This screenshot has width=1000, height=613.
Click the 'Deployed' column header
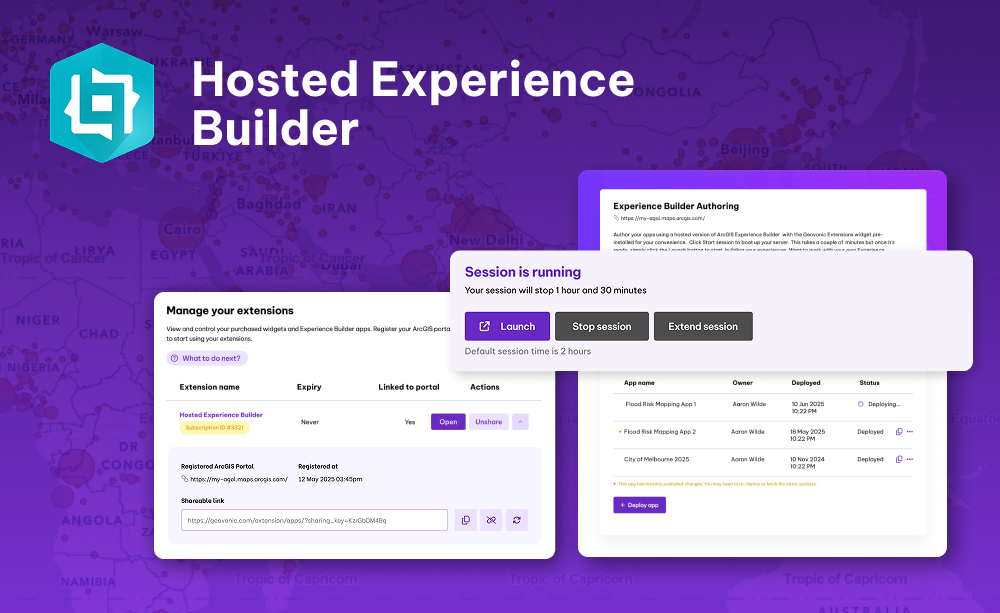click(x=806, y=383)
